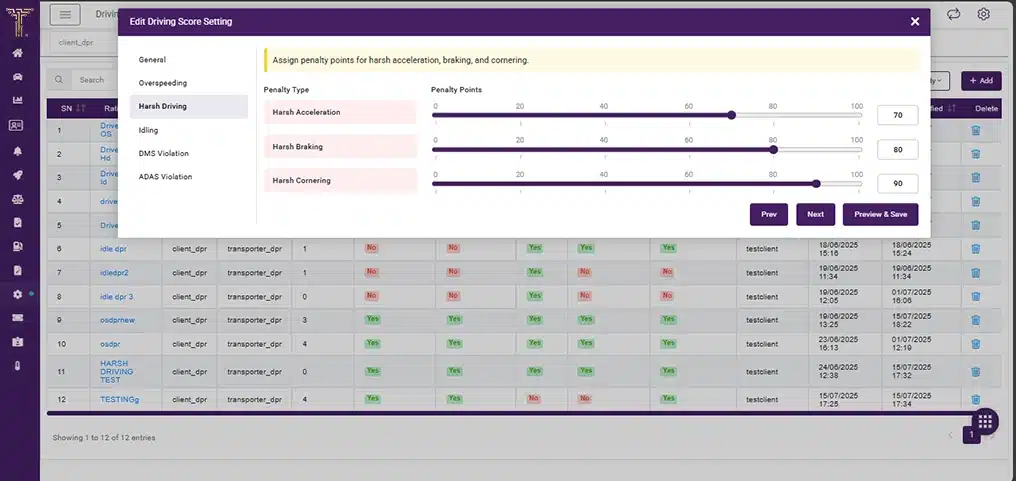
Task: Click the Preview & Save button
Action: [880, 214]
